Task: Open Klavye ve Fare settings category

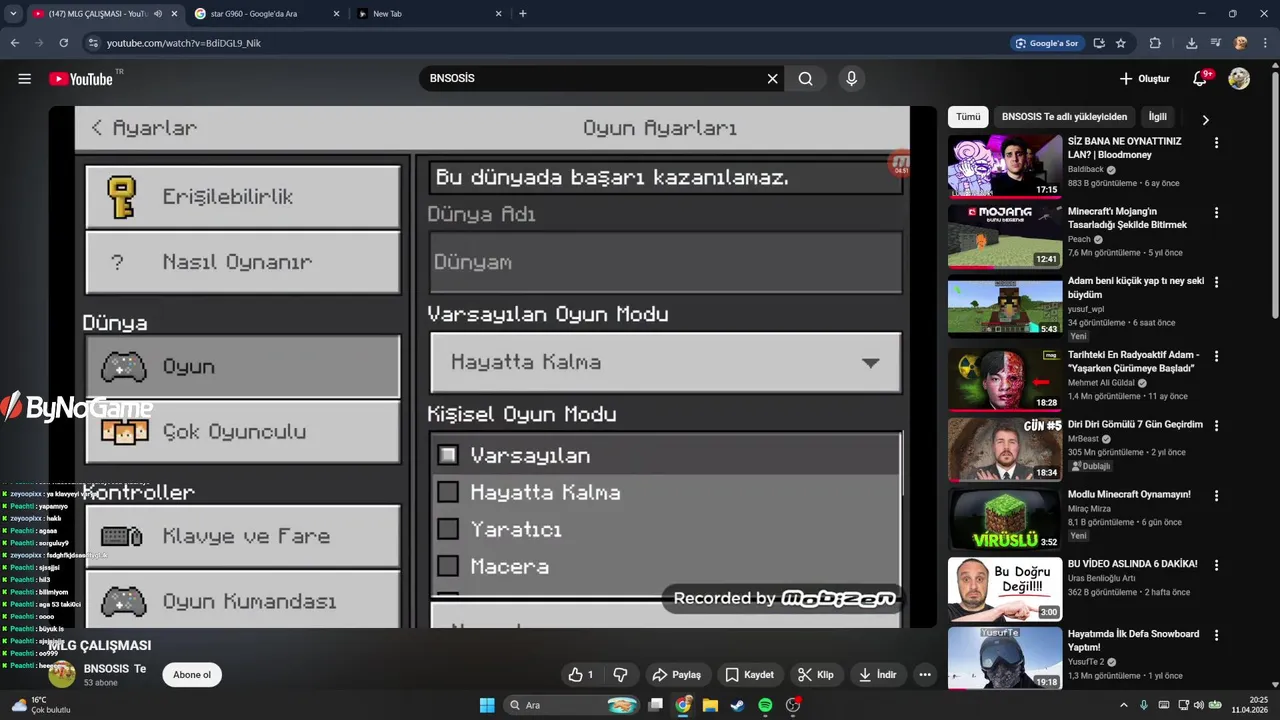Action: pyautogui.click(x=243, y=536)
